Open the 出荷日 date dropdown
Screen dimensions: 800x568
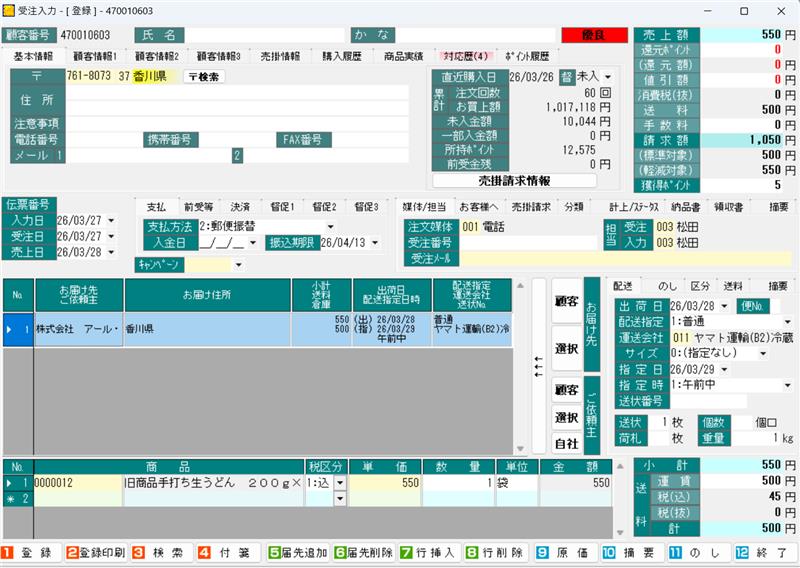pyautogui.click(x=724, y=306)
